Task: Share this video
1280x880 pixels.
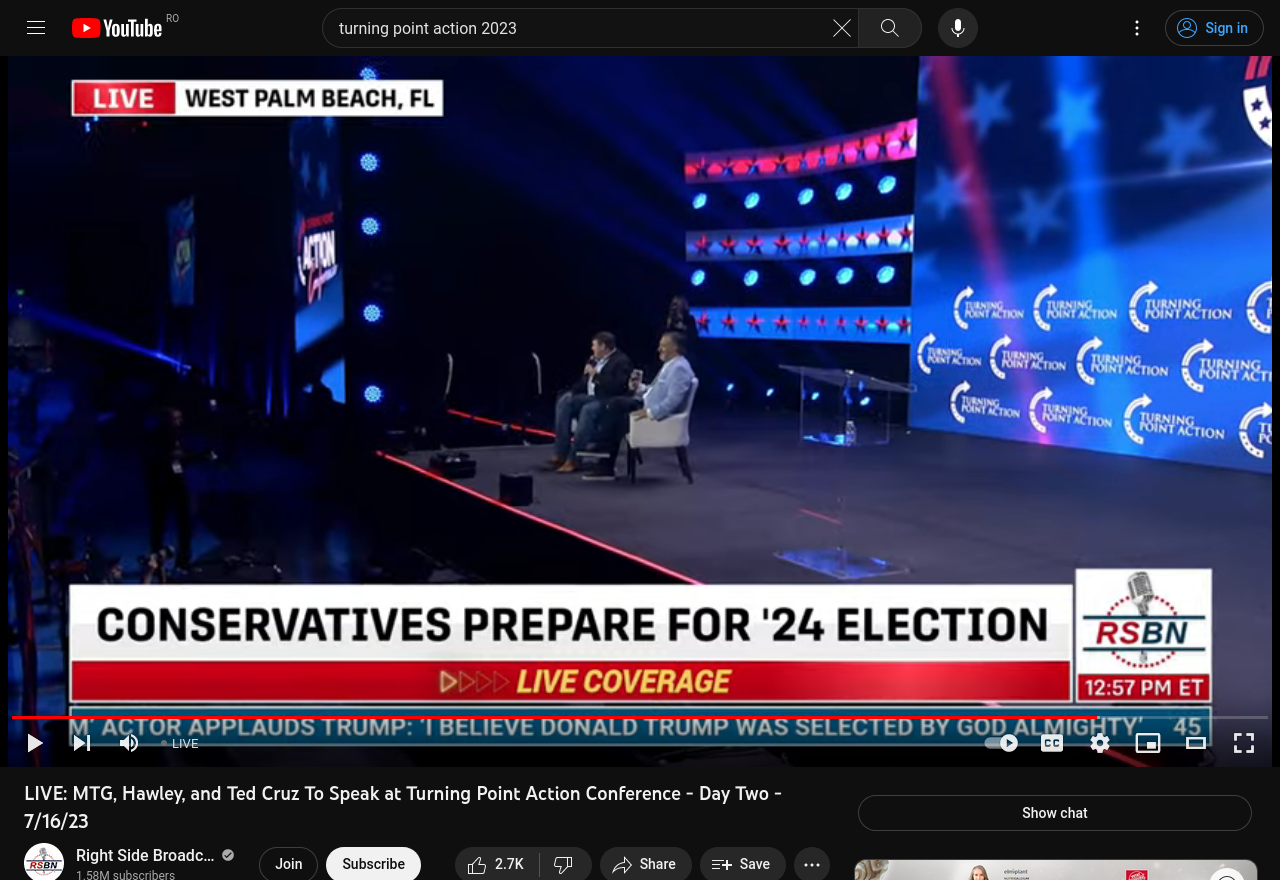Action: (645, 864)
